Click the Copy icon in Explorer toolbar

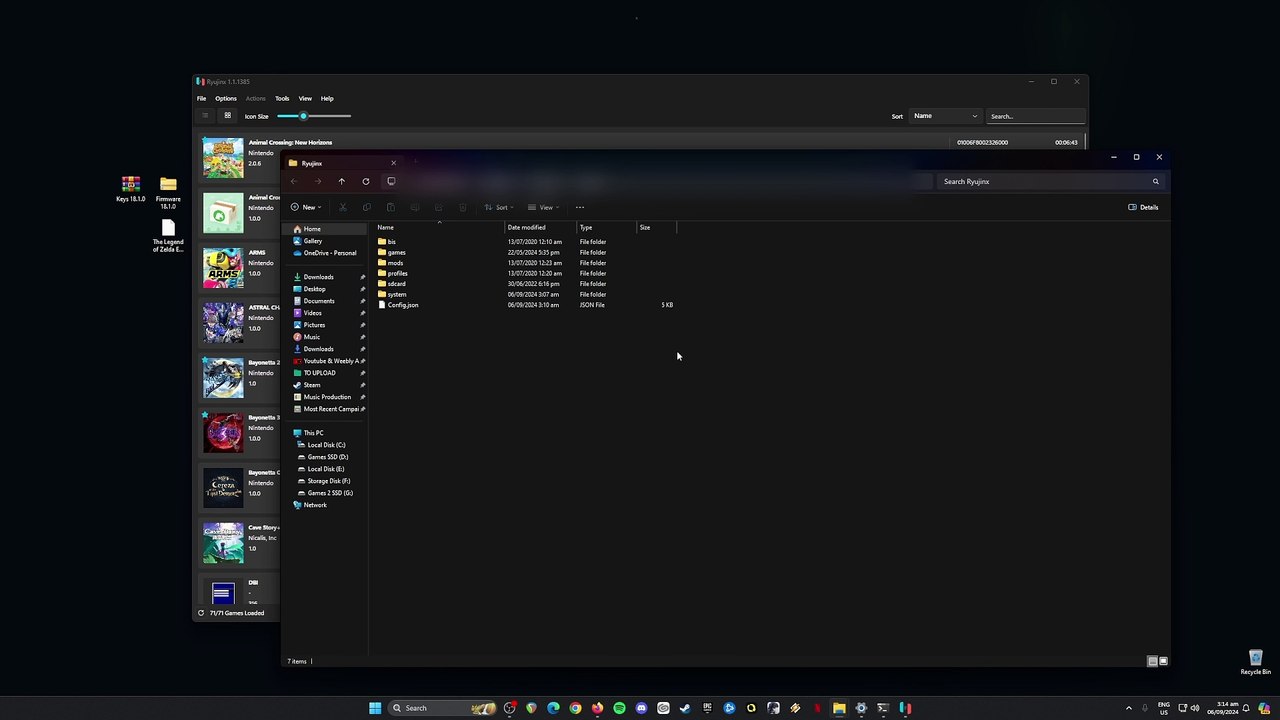pos(366,207)
